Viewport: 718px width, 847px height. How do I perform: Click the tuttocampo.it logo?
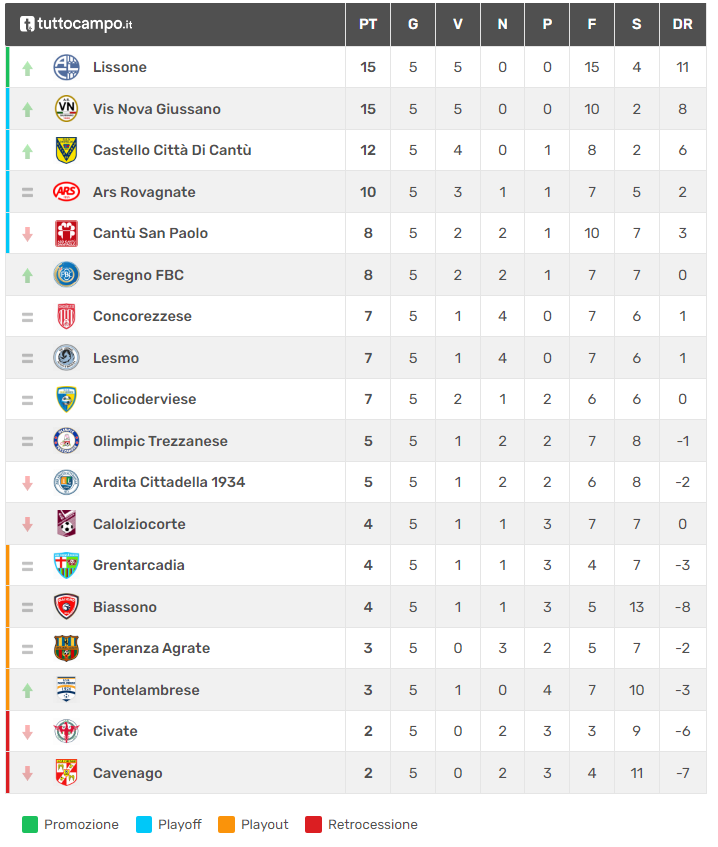76,24
